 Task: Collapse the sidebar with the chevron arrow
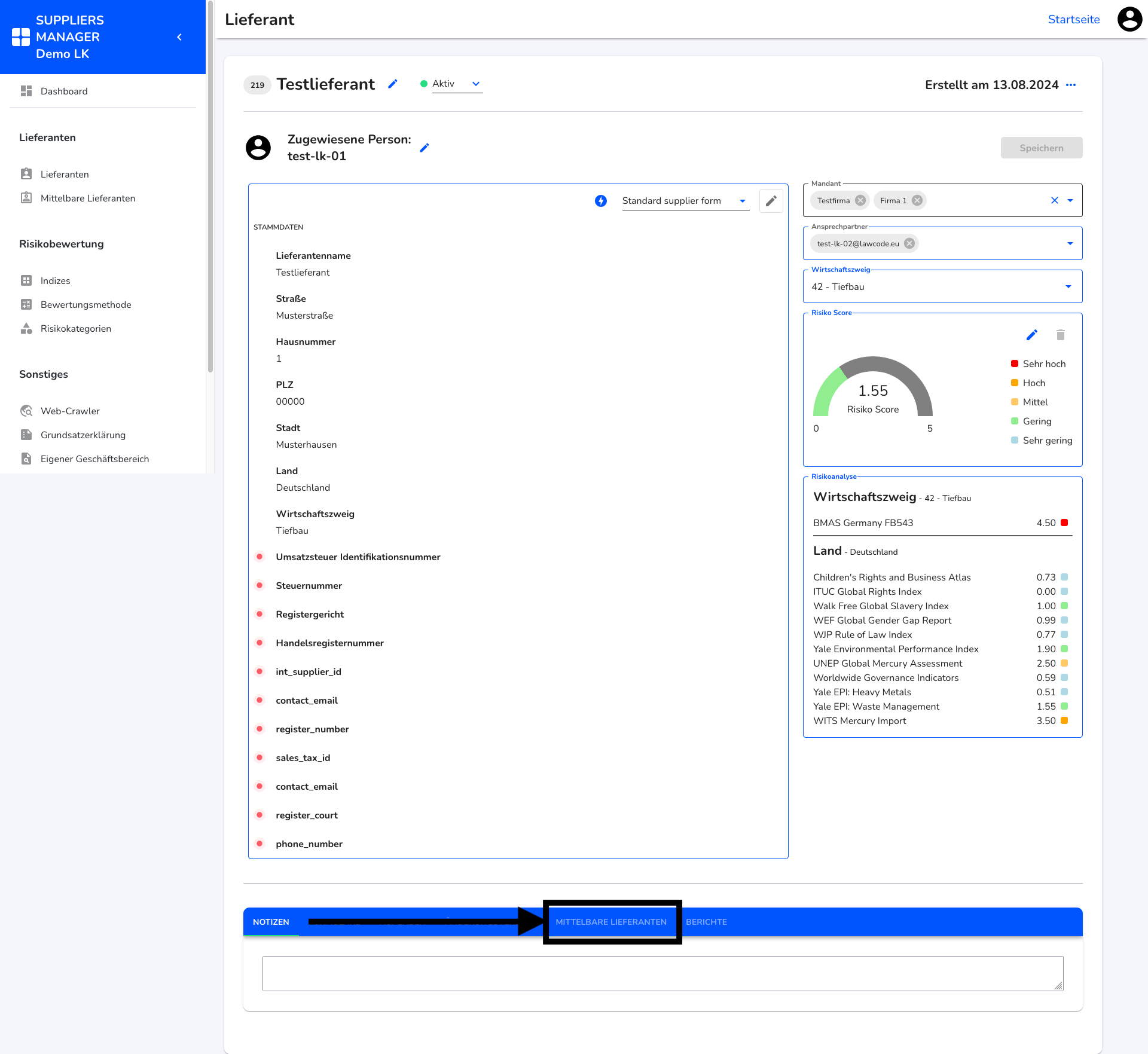coord(179,37)
